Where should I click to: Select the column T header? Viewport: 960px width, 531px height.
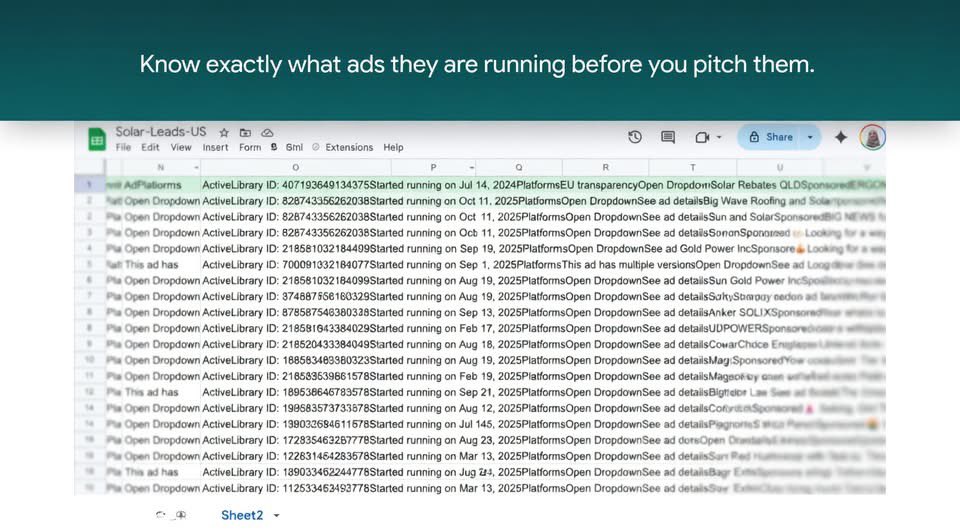[x=692, y=167]
